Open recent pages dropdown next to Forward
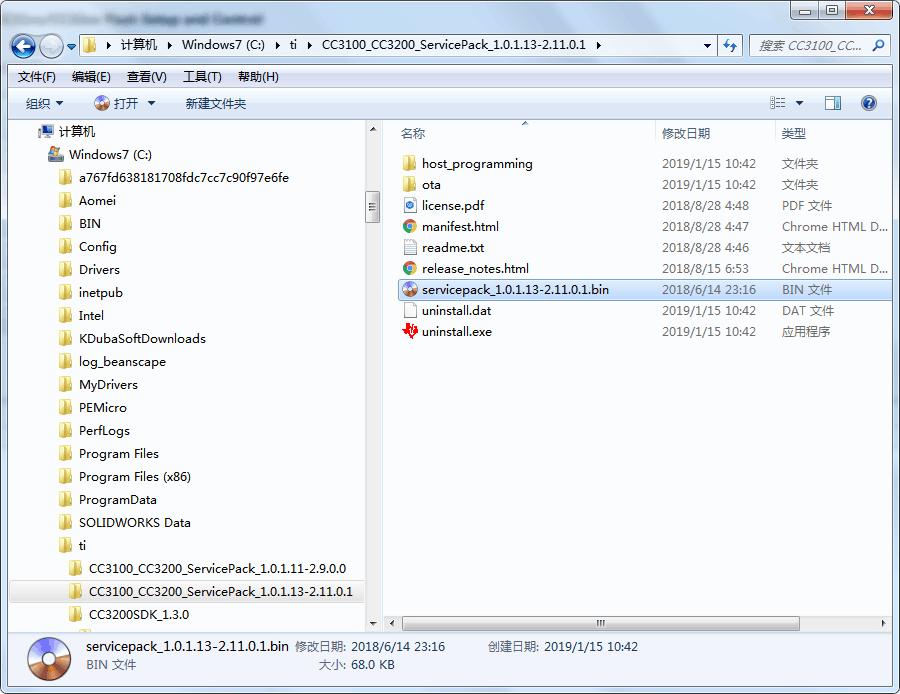The image size is (900, 694). coord(71,46)
